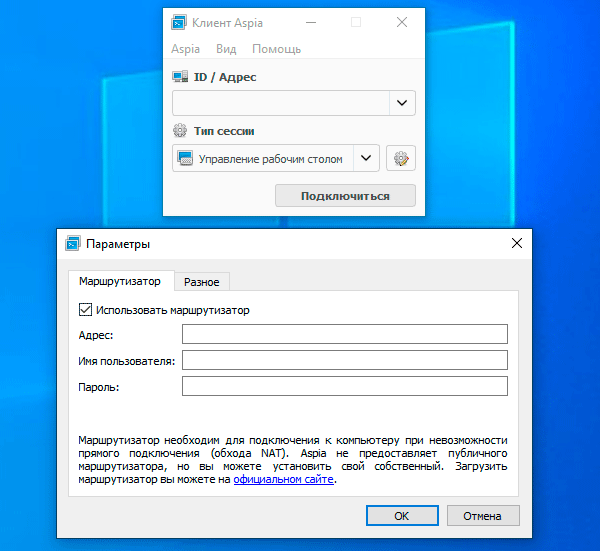Click gear icon beside Тип сессии label
The width and height of the screenshot is (600, 551).
tap(180, 131)
